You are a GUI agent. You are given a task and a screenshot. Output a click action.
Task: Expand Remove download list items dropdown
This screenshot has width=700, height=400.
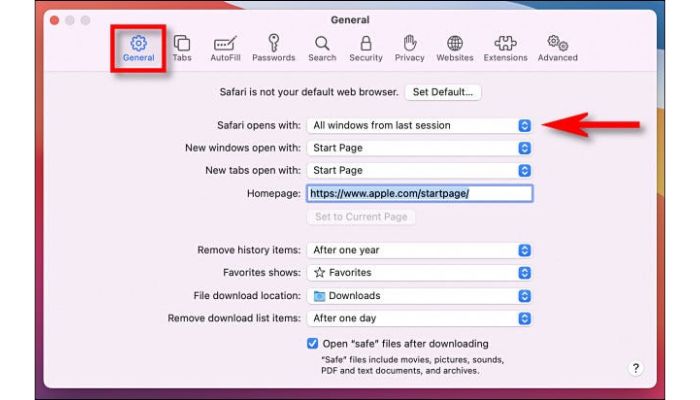point(419,318)
